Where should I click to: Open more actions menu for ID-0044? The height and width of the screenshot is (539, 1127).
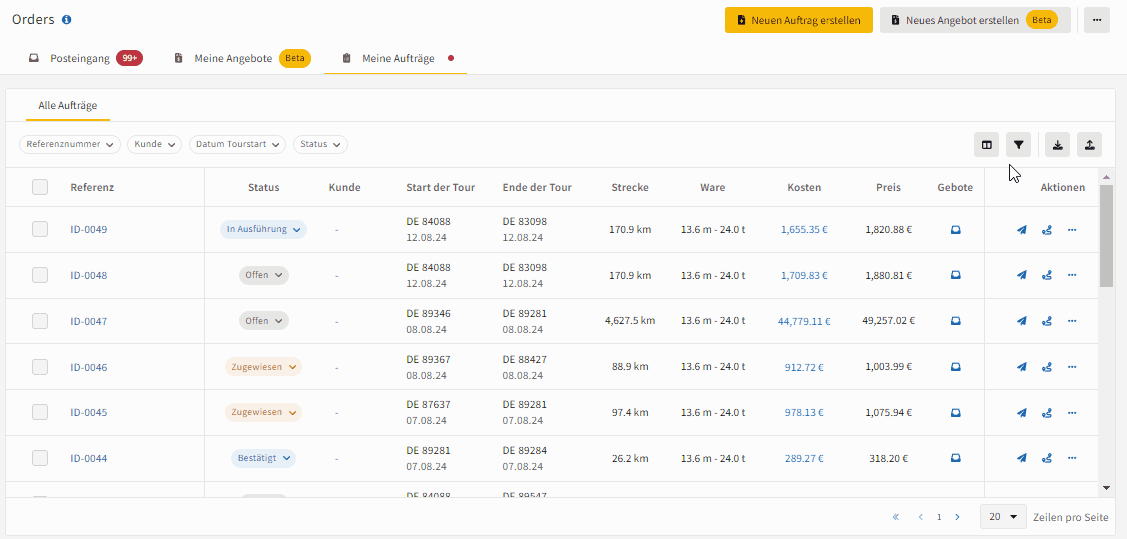click(1072, 458)
